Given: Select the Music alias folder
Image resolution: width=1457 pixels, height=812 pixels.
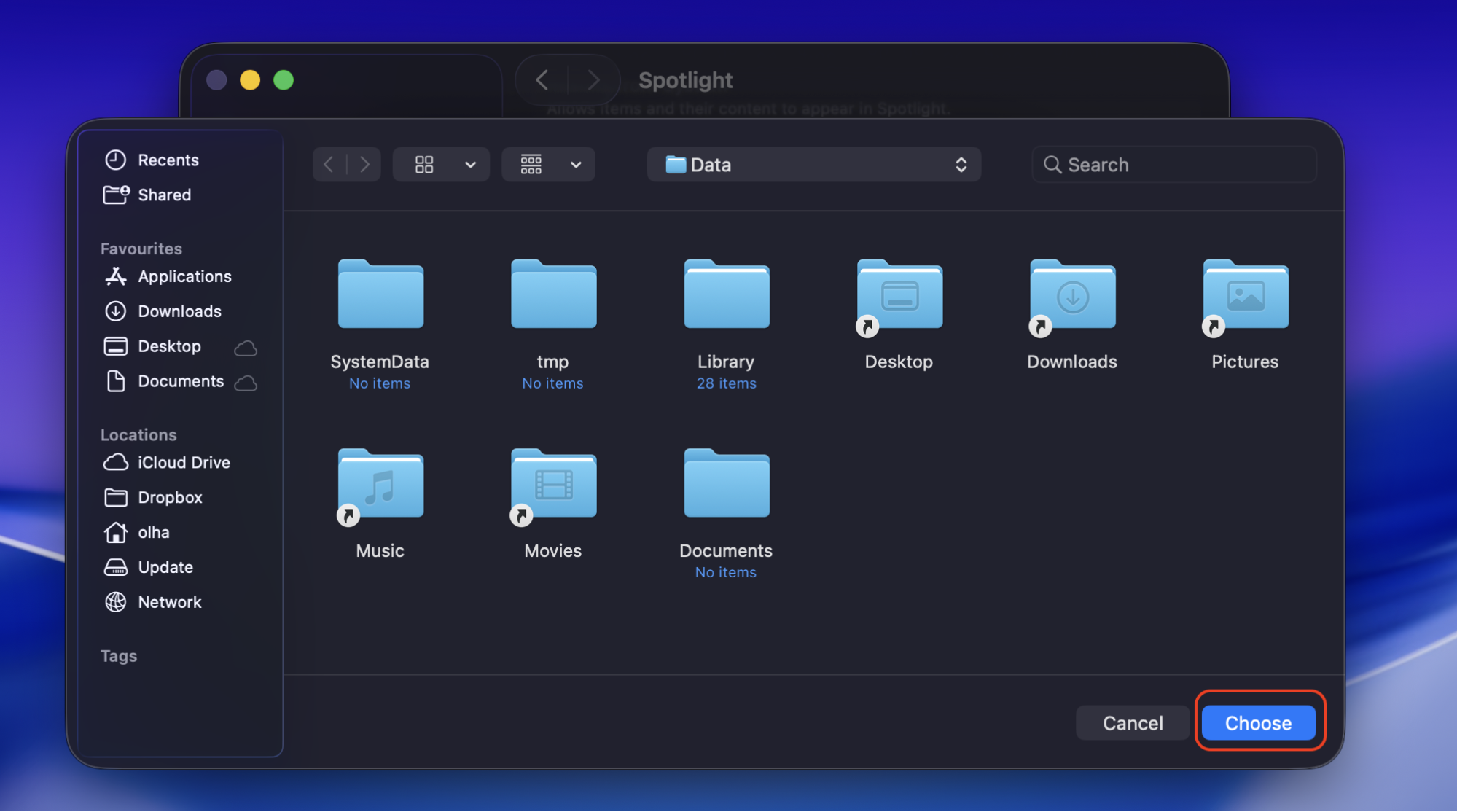Looking at the screenshot, I should tap(380, 486).
